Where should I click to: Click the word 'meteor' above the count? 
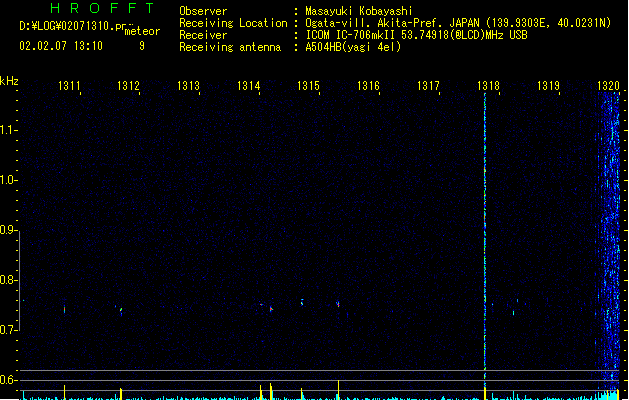point(142,31)
